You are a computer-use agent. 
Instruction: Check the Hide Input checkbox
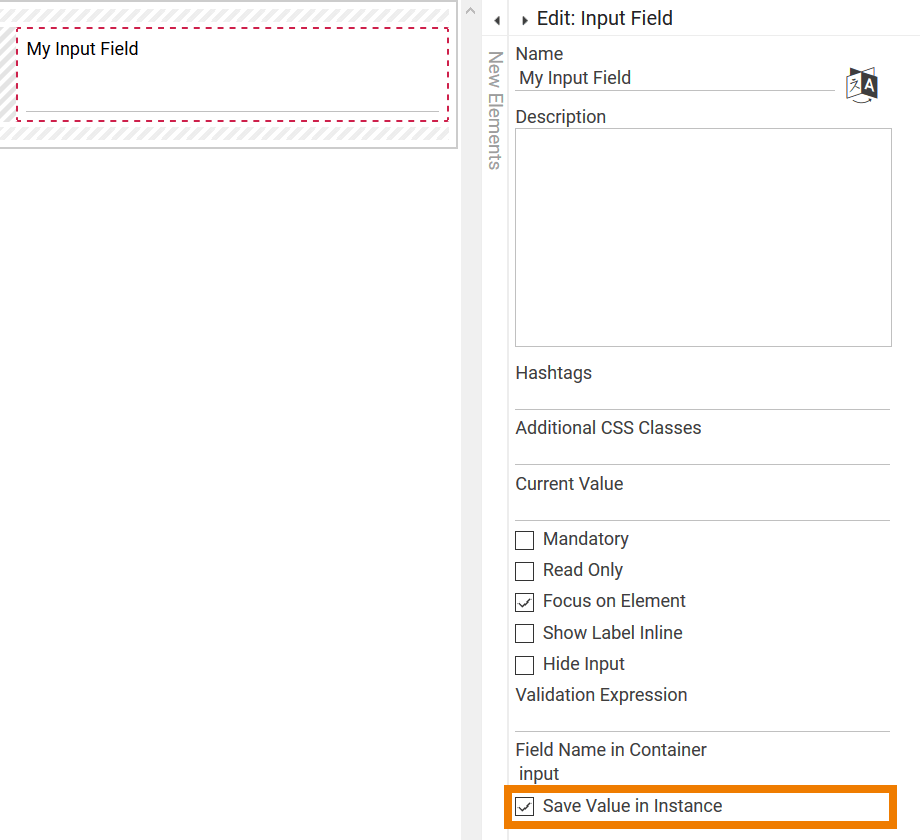pyautogui.click(x=525, y=665)
